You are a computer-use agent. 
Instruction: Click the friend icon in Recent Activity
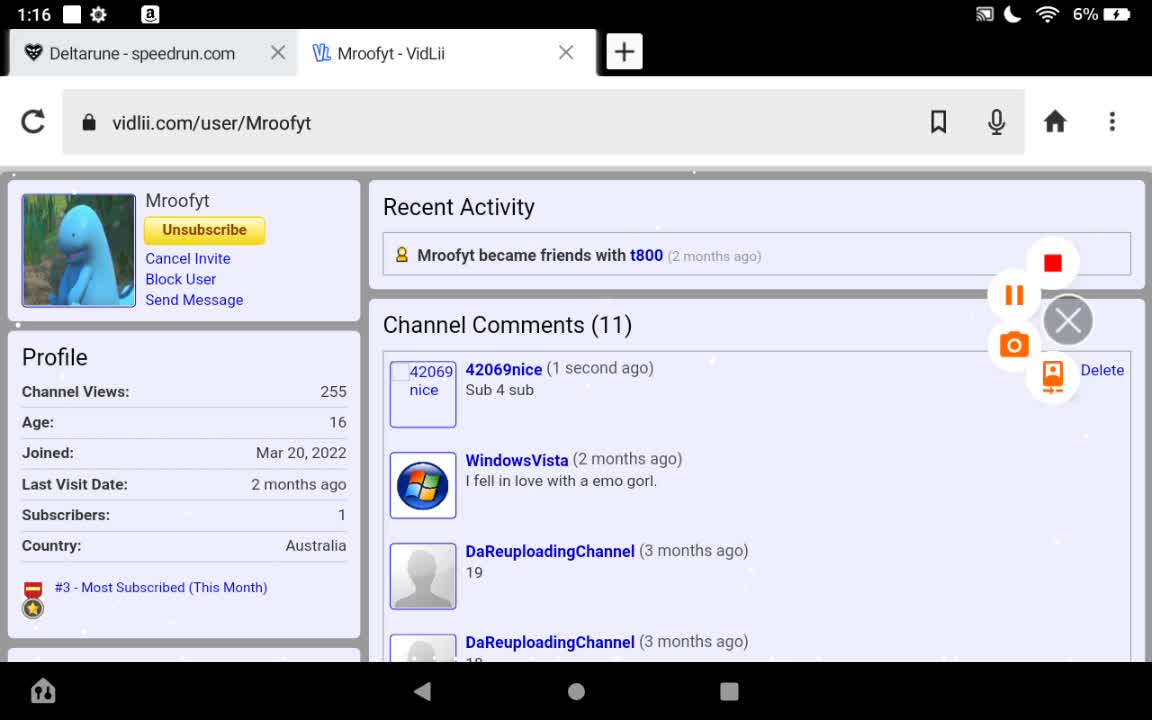pos(402,255)
